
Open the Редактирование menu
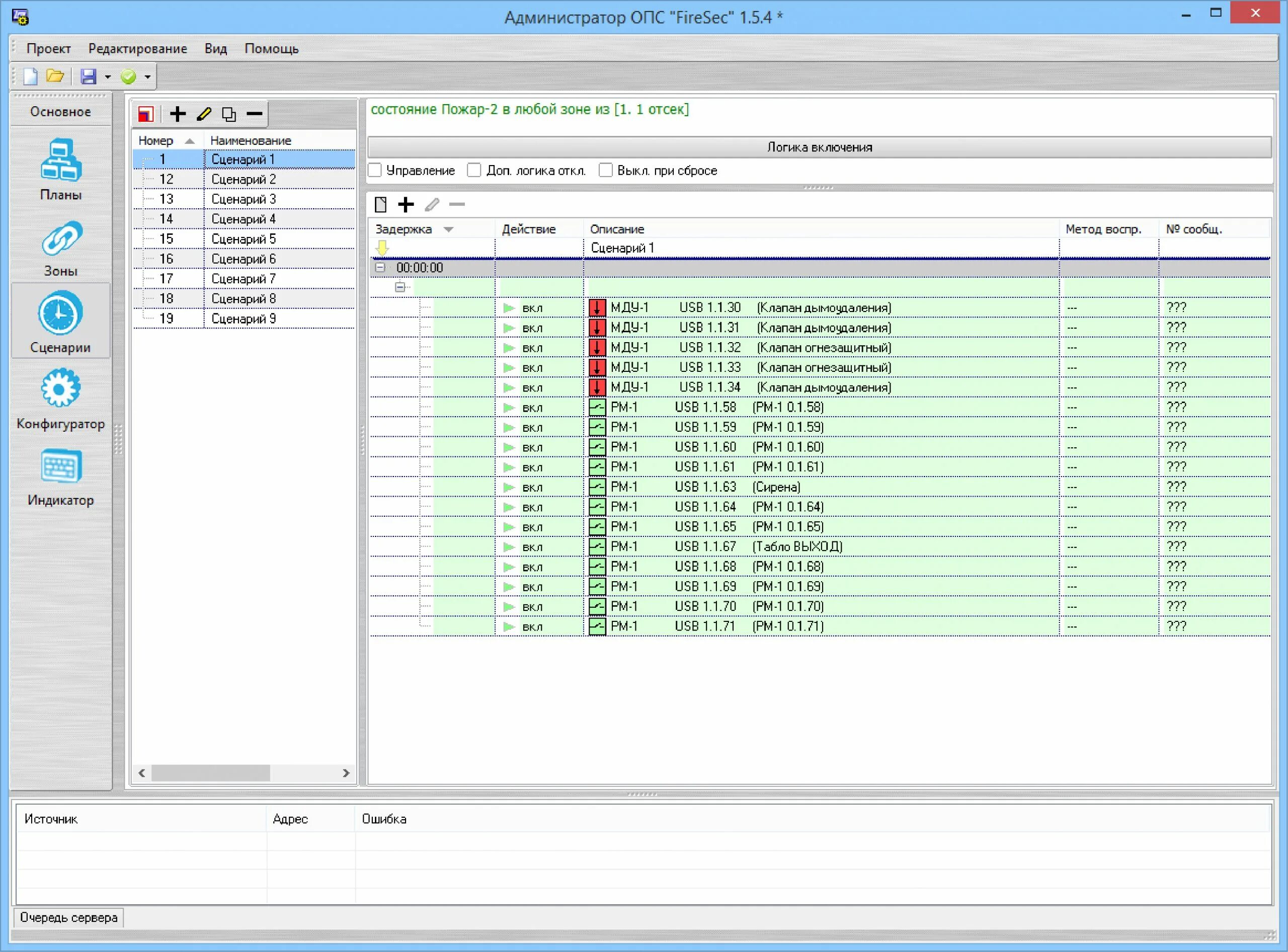click(138, 48)
